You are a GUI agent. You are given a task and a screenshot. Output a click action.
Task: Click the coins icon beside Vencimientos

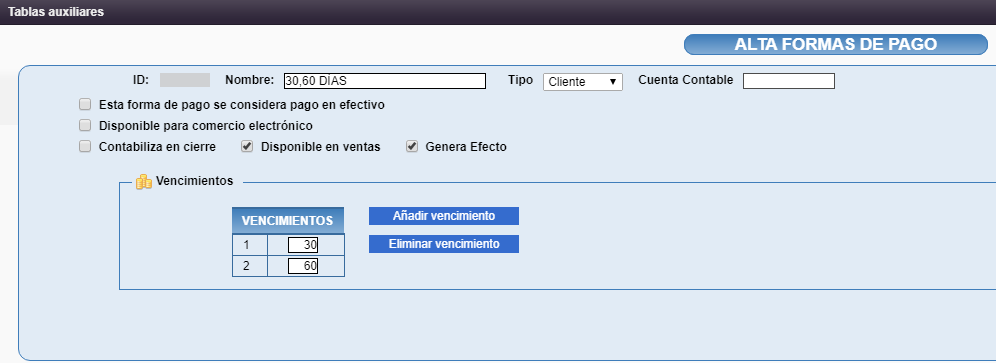click(x=144, y=181)
